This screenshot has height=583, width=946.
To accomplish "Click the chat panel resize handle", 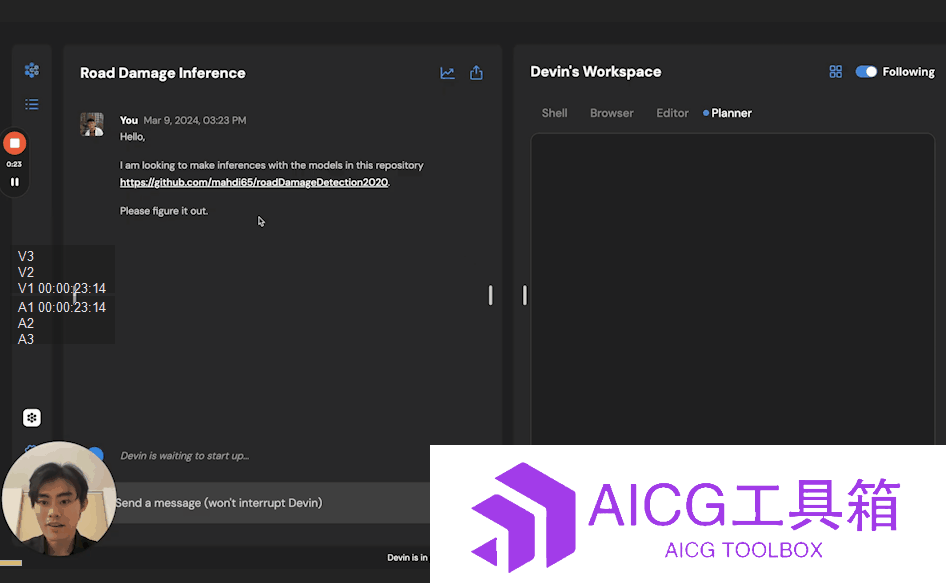I will [490, 295].
